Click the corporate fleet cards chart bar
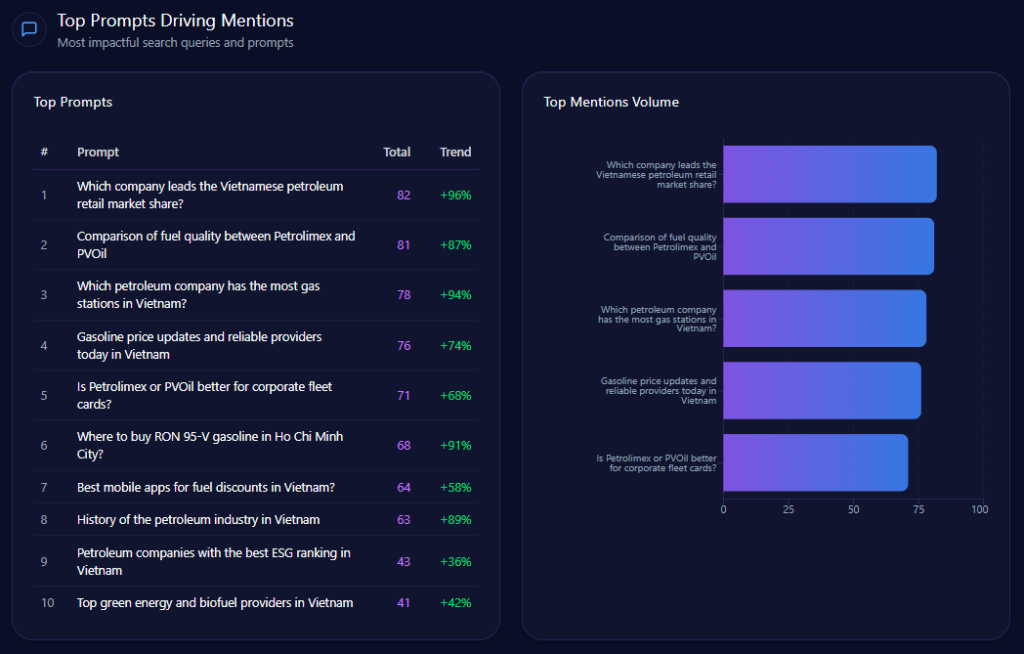The width and height of the screenshot is (1024, 654). [815, 462]
